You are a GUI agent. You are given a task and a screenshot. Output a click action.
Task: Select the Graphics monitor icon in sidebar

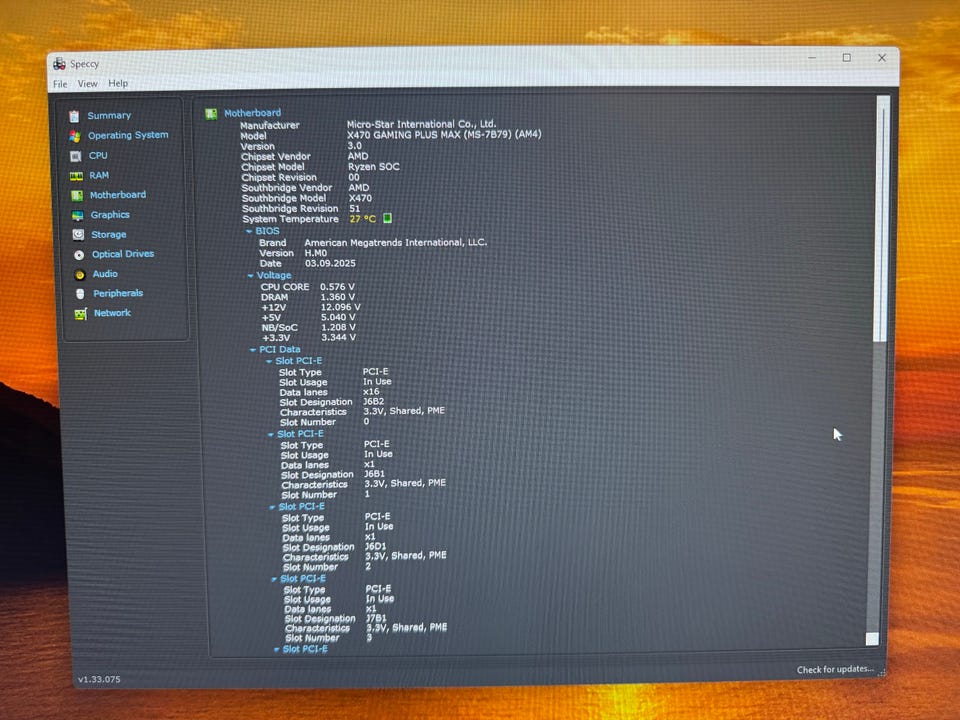77,216
